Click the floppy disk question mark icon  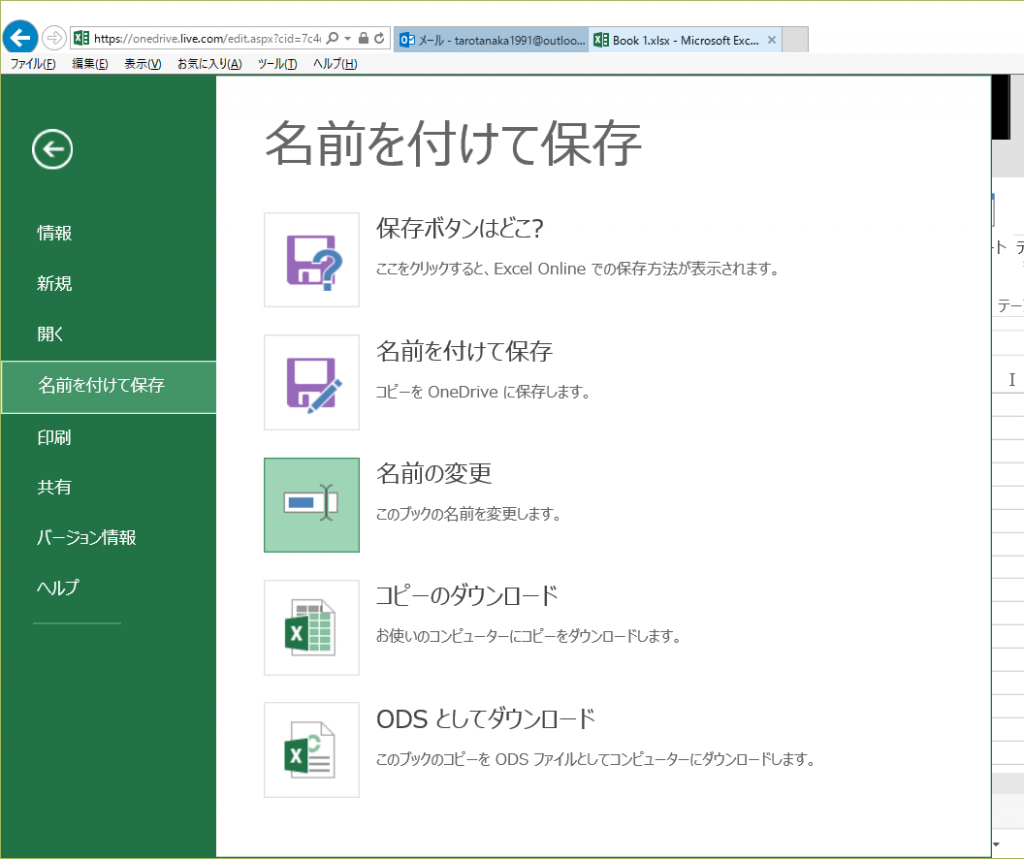(312, 259)
